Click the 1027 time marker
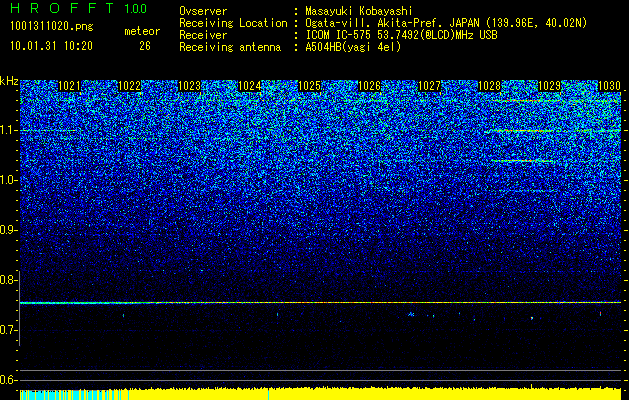 pyautogui.click(x=430, y=86)
